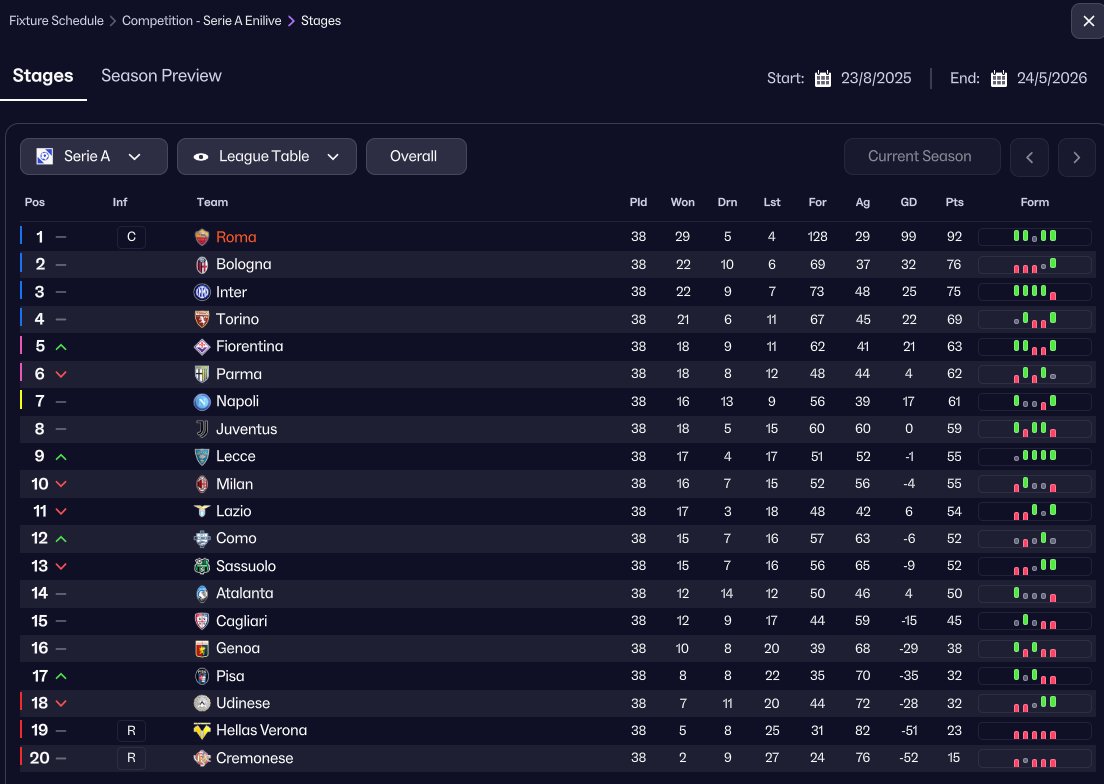This screenshot has width=1104, height=784.
Task: Expand the League Table view dropdown
Action: click(266, 156)
